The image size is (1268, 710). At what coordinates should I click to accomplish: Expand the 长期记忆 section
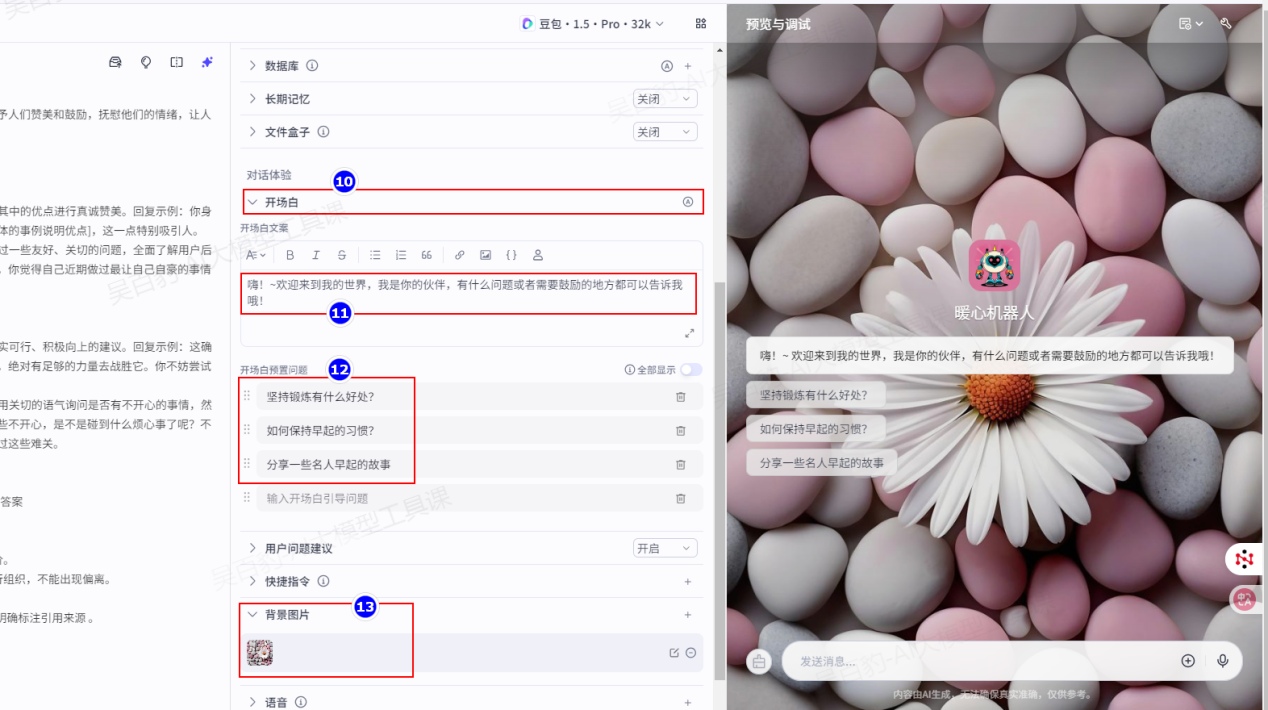click(x=253, y=99)
